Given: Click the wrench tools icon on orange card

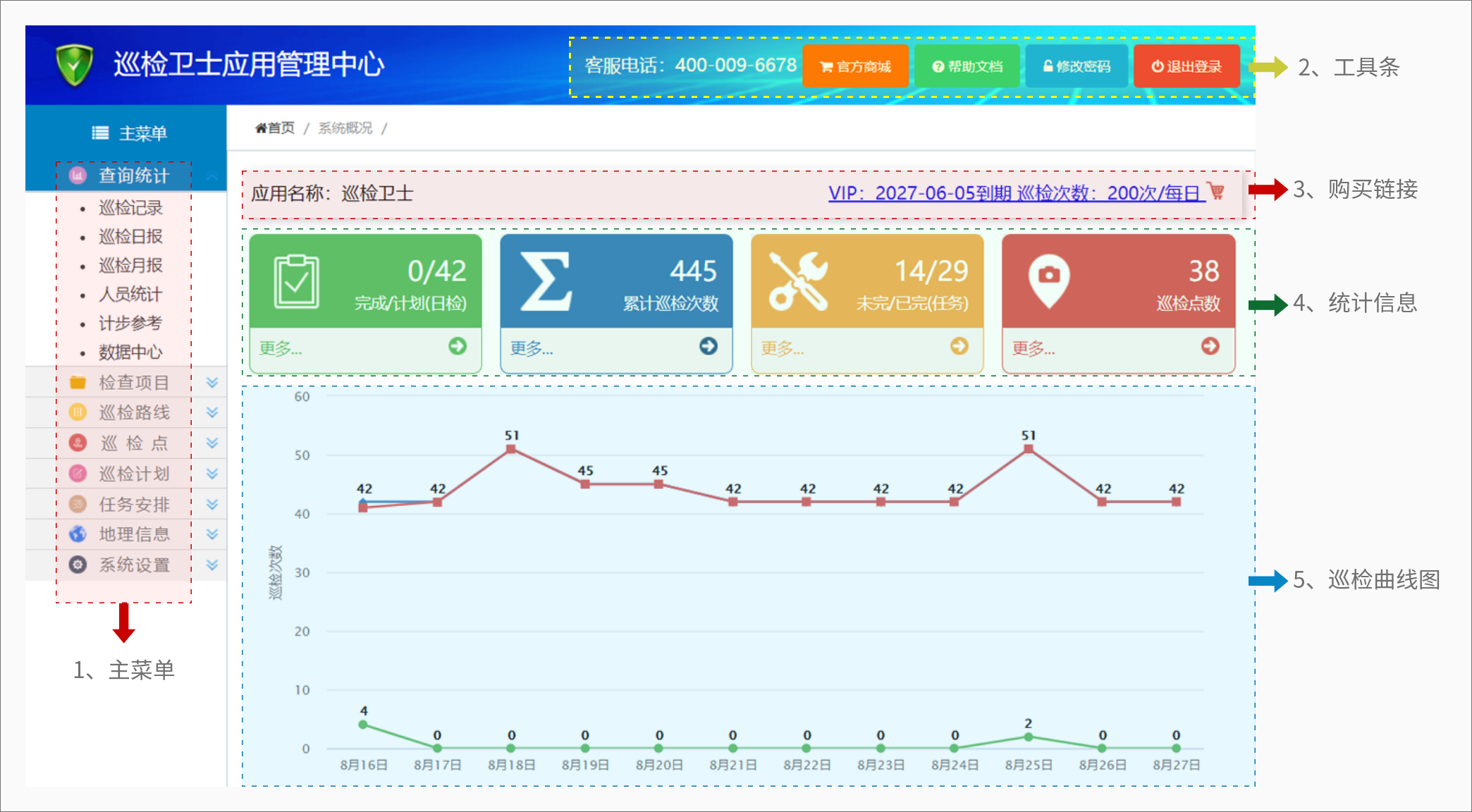Looking at the screenshot, I should pyautogui.click(x=798, y=281).
